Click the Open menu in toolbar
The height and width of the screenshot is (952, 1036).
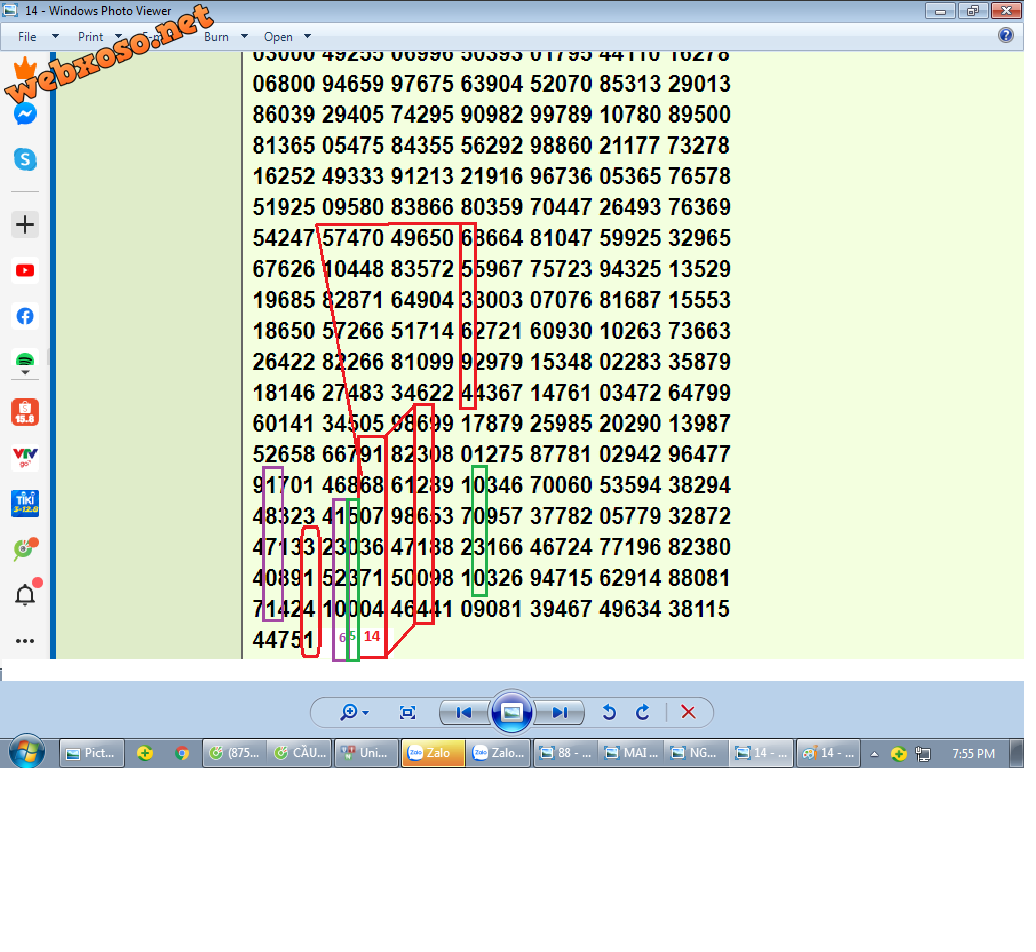[284, 37]
